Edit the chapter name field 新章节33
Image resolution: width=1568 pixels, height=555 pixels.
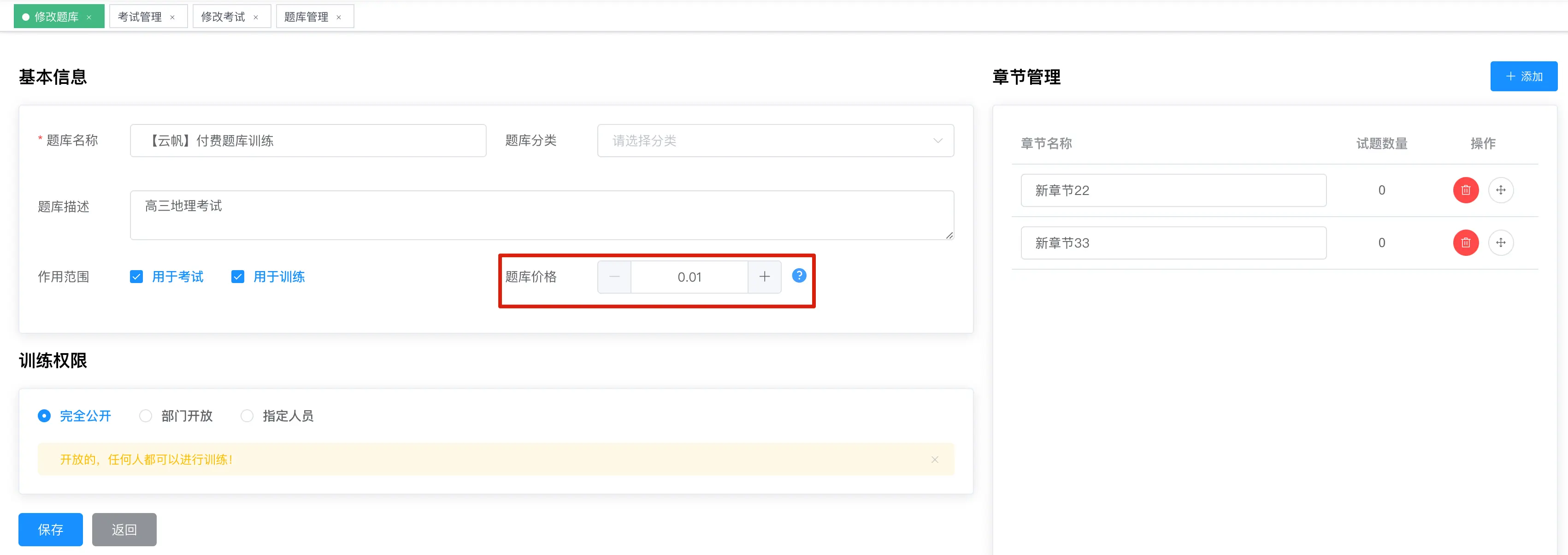point(1173,243)
